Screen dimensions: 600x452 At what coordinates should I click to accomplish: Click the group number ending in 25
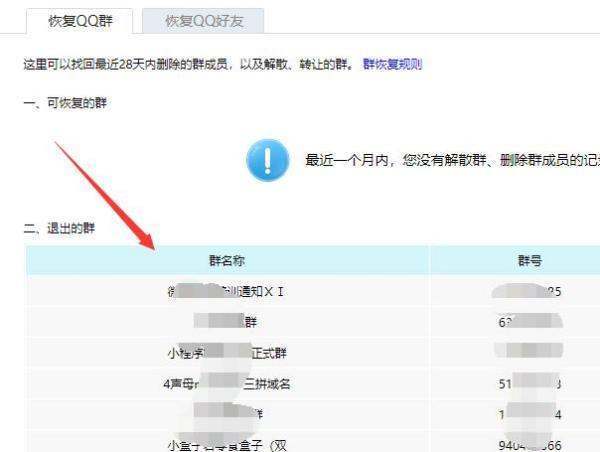point(527,292)
